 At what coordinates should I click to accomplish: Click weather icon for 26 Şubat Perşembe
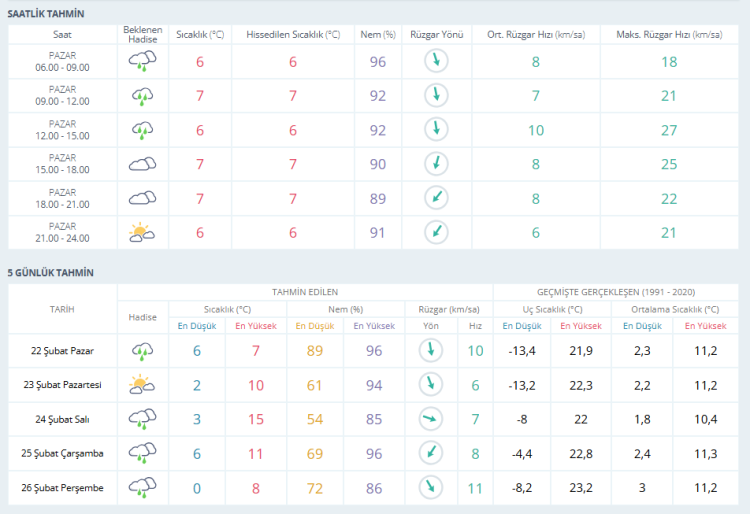(142, 487)
